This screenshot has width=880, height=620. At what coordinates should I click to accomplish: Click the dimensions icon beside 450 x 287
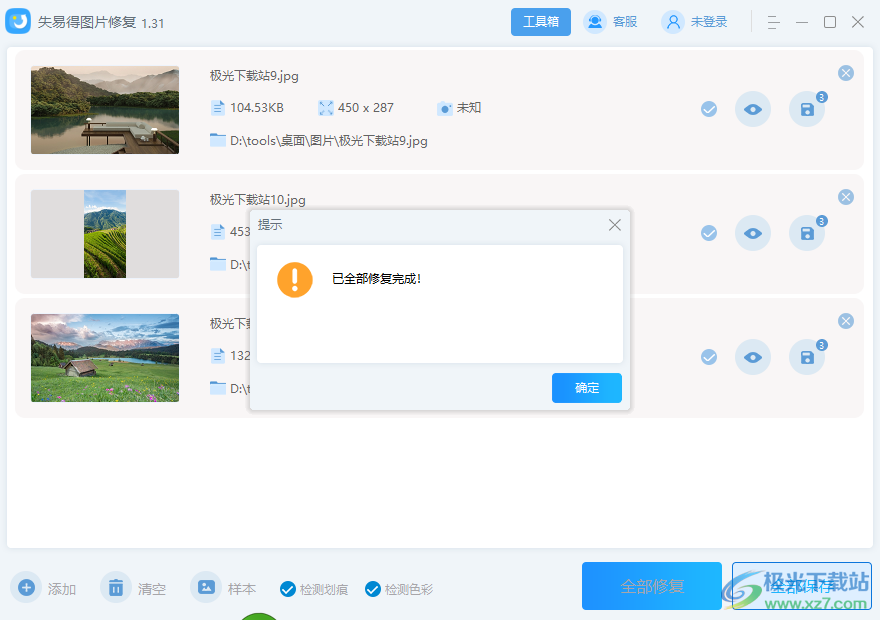tap(326, 108)
